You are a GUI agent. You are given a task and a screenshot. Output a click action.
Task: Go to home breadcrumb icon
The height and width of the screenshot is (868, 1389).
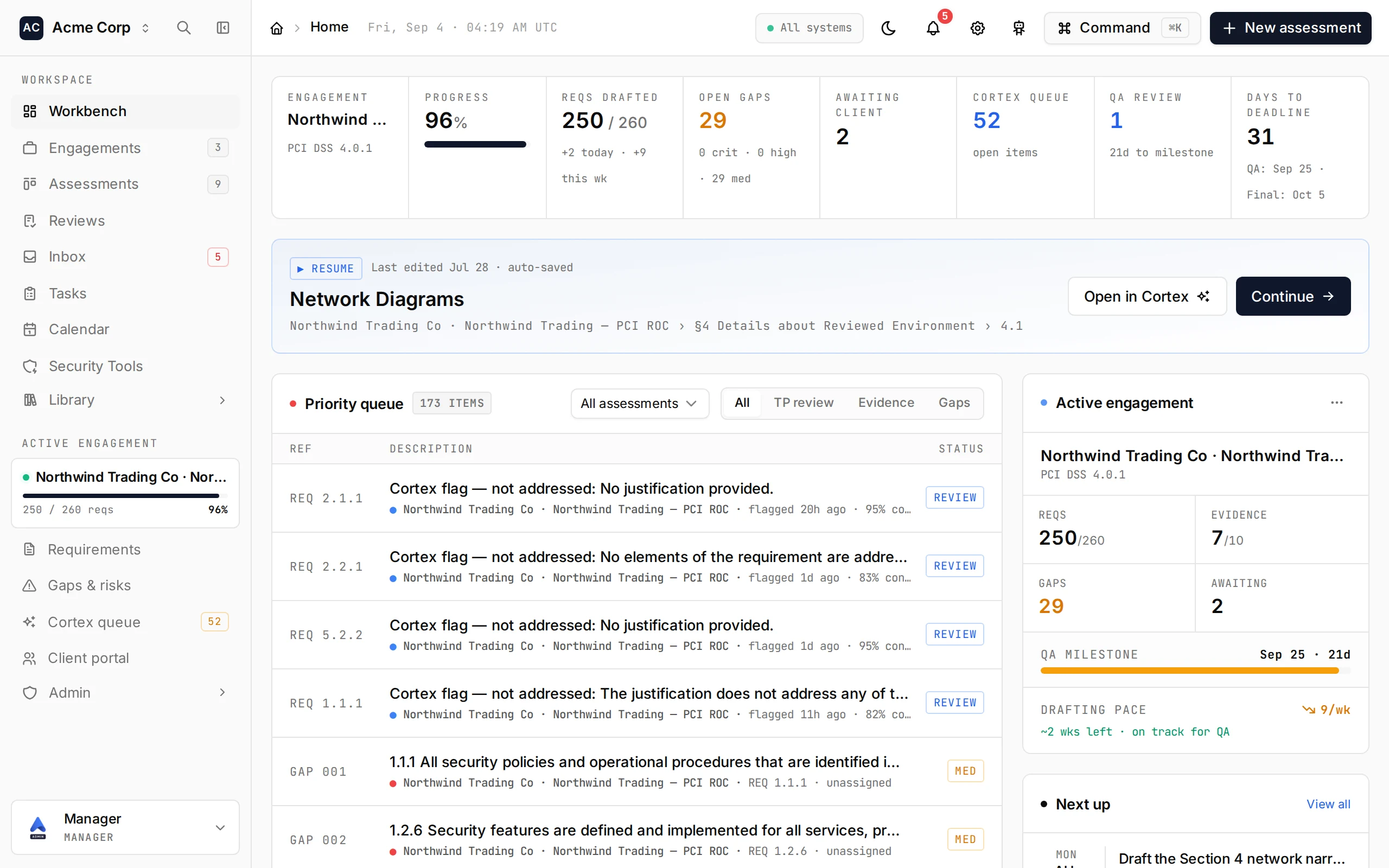coord(277,28)
